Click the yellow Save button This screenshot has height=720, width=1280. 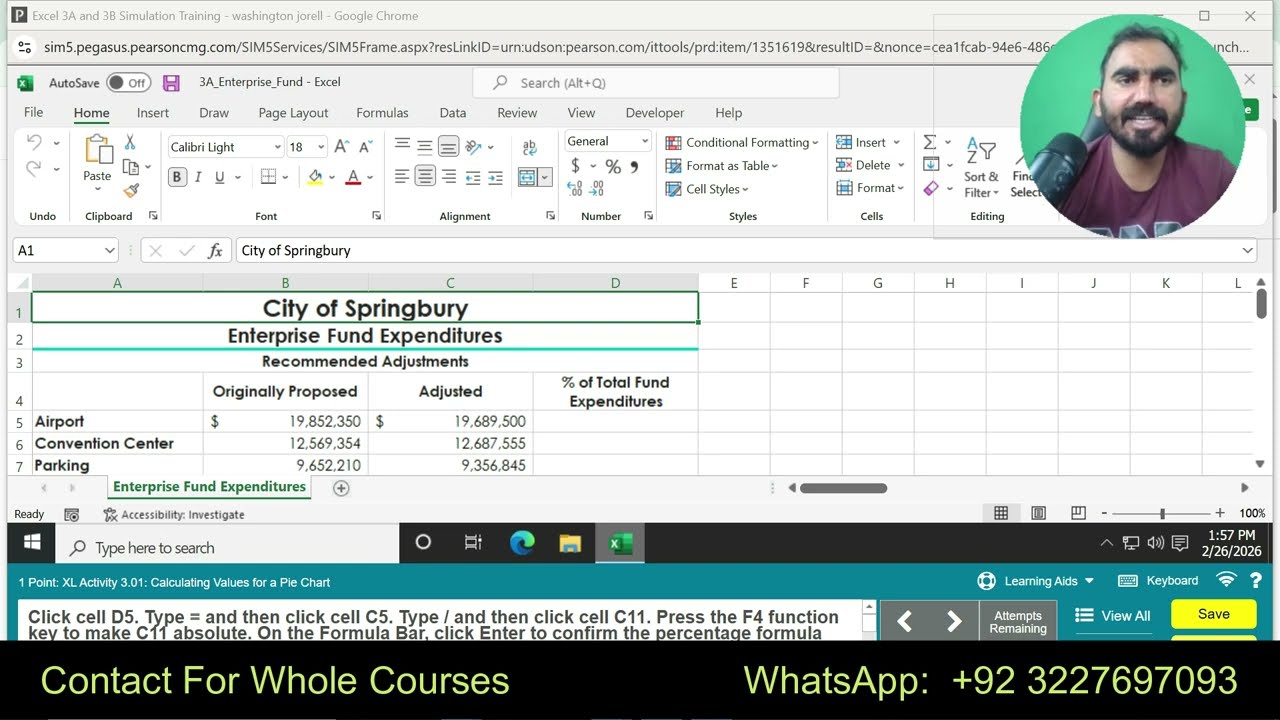coord(1213,614)
